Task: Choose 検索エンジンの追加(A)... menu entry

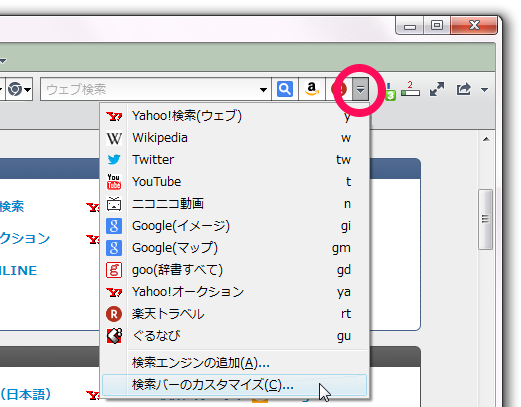Action: point(235,363)
